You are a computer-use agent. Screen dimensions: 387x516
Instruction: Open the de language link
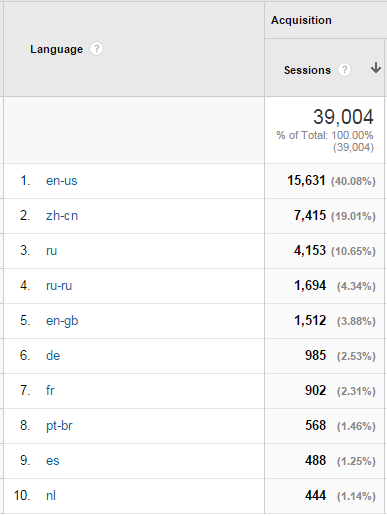pos(53,355)
